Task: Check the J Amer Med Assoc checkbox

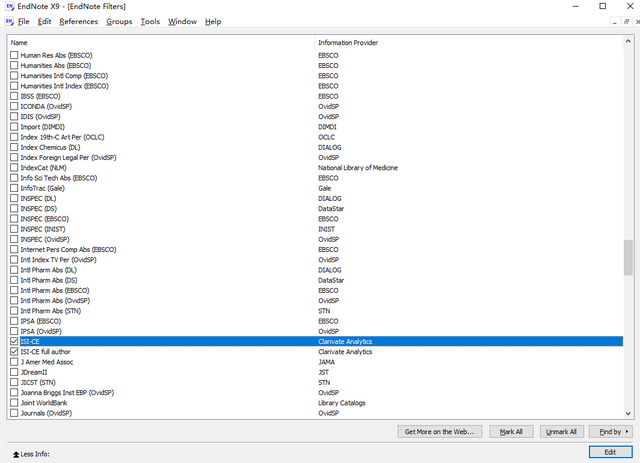Action: click(14, 362)
